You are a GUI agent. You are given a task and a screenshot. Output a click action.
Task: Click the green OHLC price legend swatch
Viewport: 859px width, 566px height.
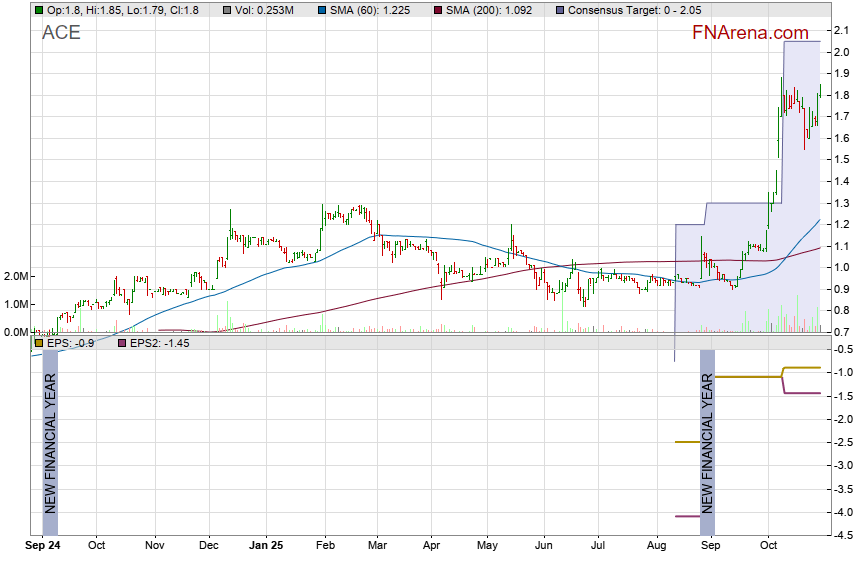point(38,9)
